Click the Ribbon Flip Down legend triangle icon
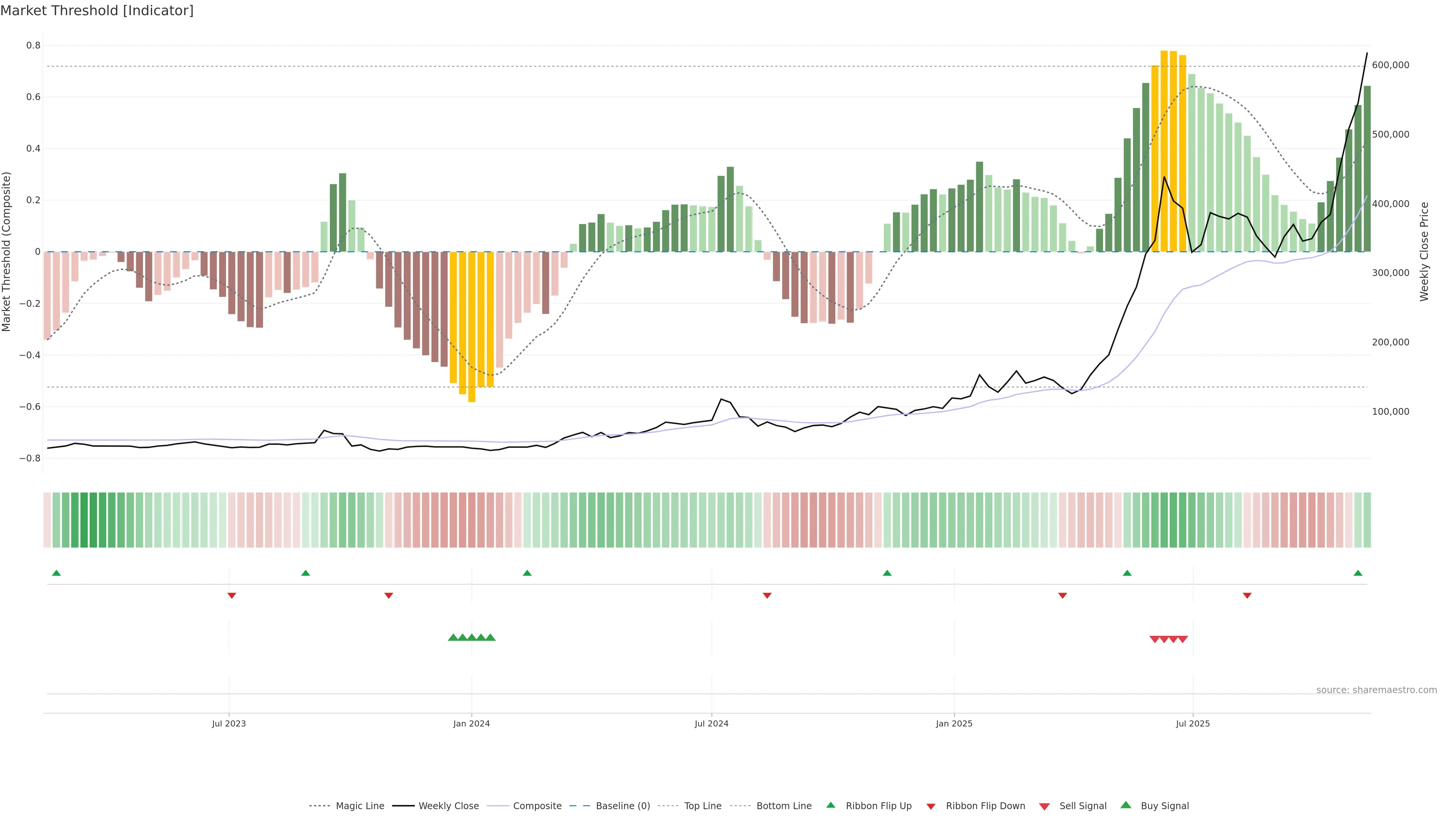 (x=931, y=806)
